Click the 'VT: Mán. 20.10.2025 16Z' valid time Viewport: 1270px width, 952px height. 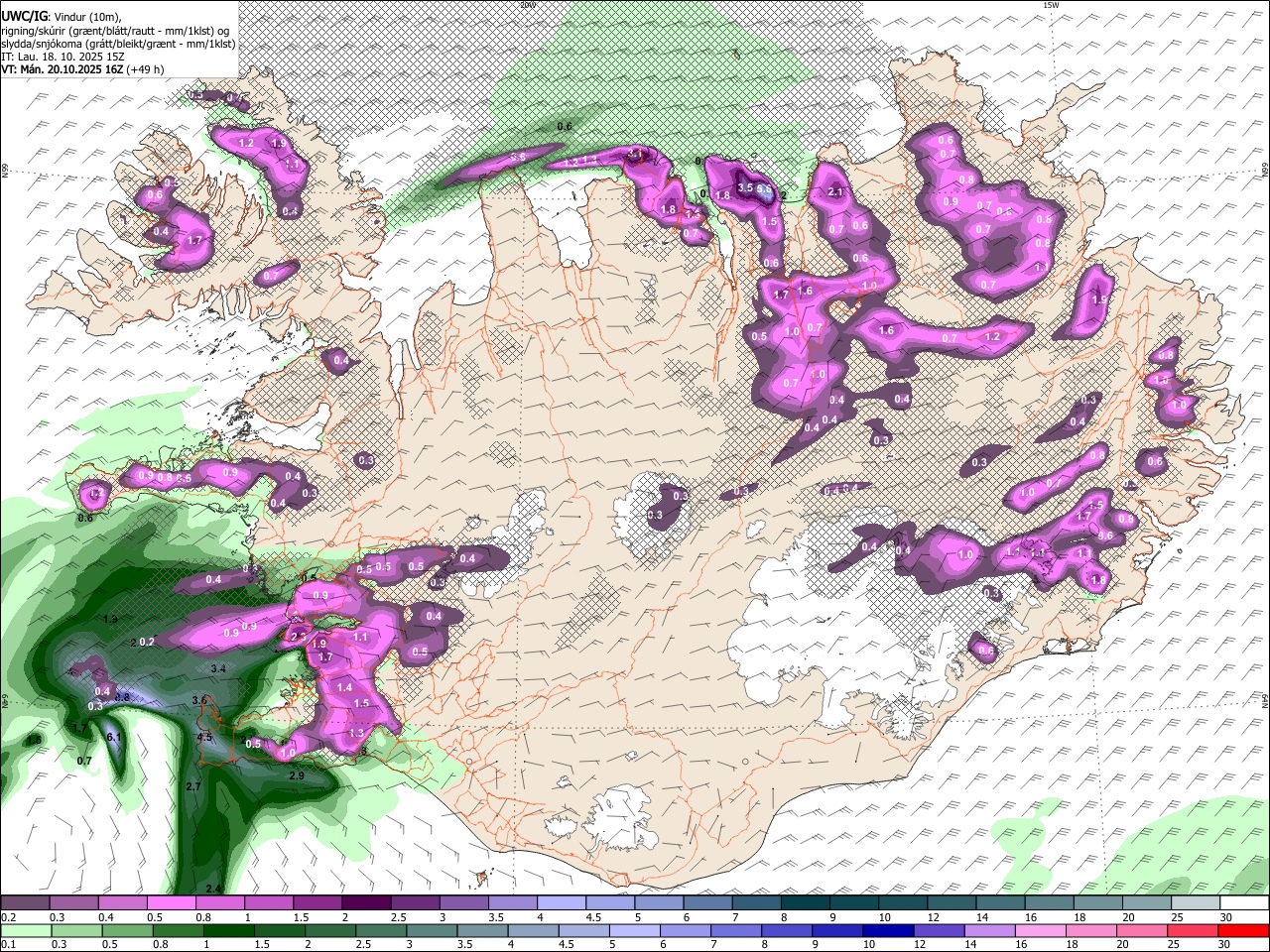(x=63, y=69)
